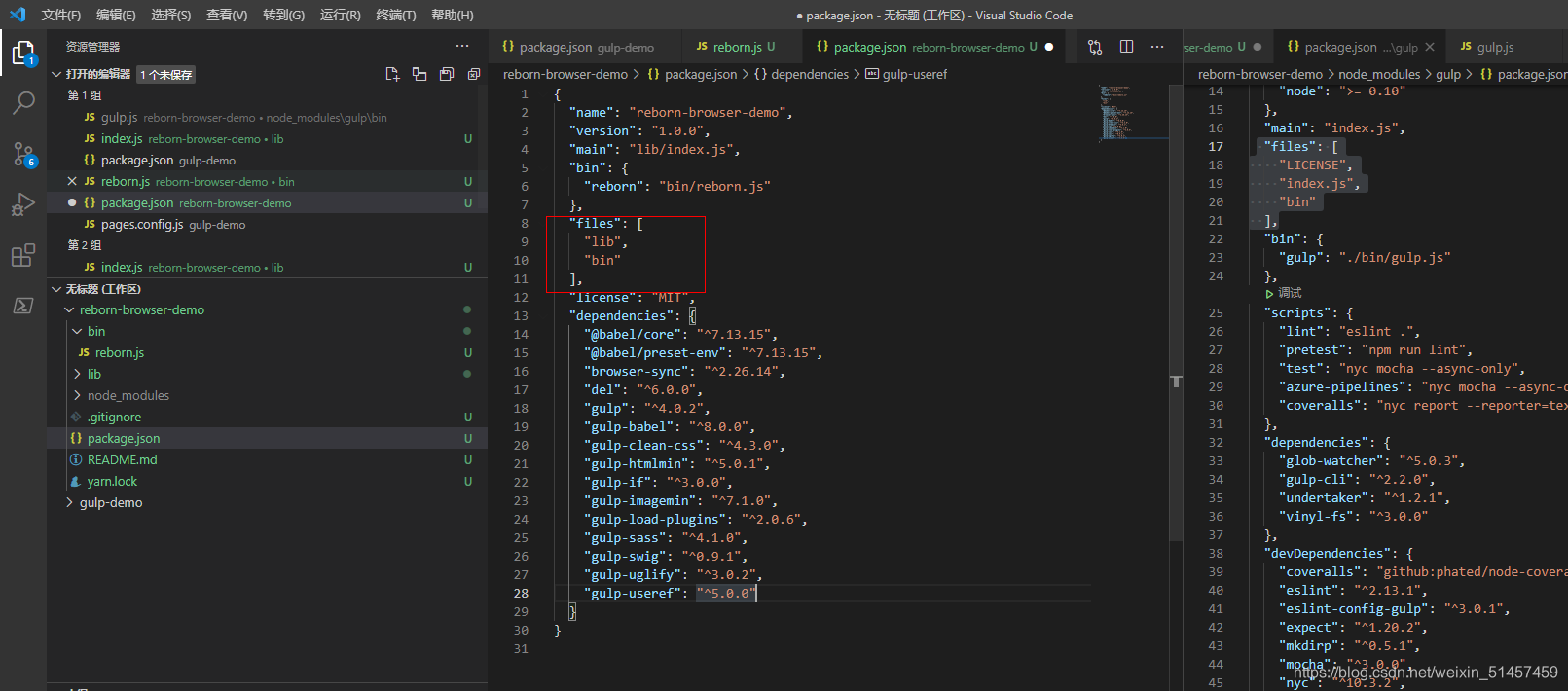Open the 帮助(H) menu
This screenshot has height=691, width=1568.
click(452, 15)
